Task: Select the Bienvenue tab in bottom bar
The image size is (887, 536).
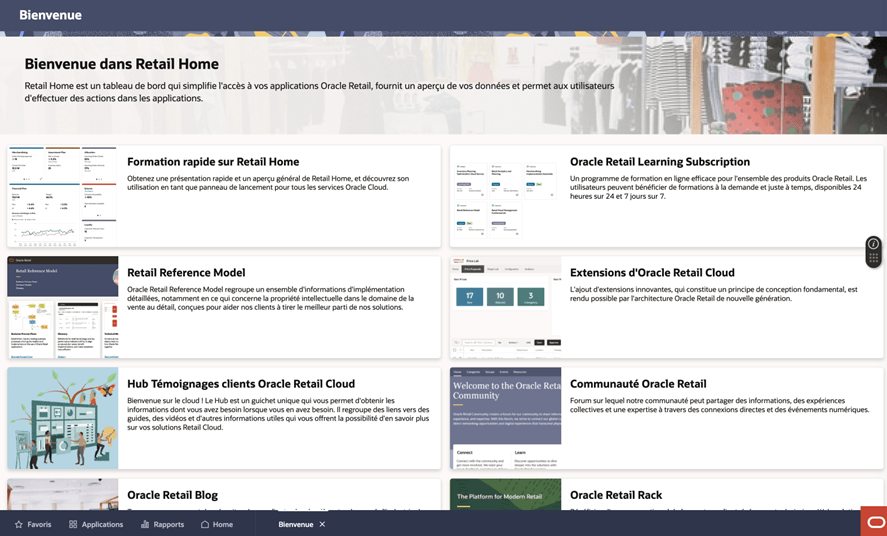Action: click(x=295, y=524)
